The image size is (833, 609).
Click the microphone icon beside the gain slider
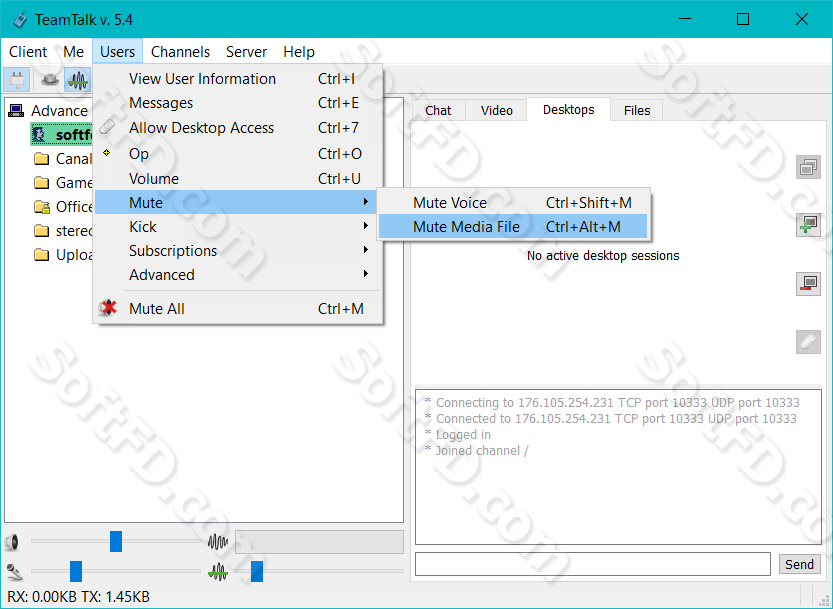pyautogui.click(x=14, y=572)
